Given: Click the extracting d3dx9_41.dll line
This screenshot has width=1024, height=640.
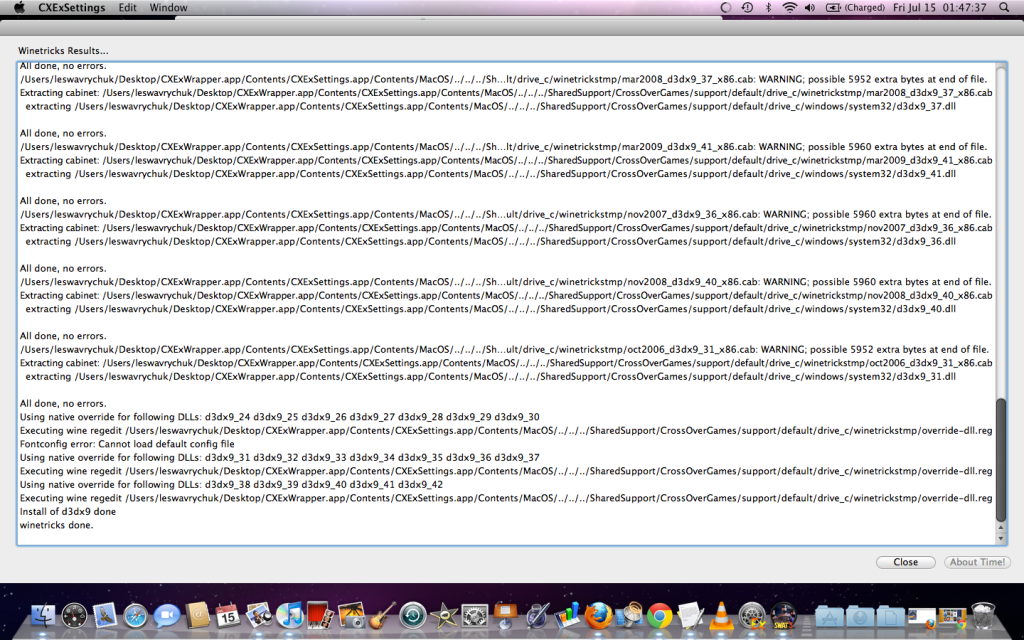Looking at the screenshot, I should (490, 174).
